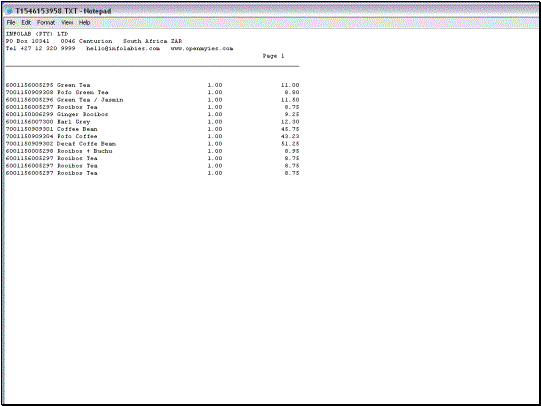
Task: Place cursor on INFOLAB (PTY) LTD line
Action: (x=37, y=34)
